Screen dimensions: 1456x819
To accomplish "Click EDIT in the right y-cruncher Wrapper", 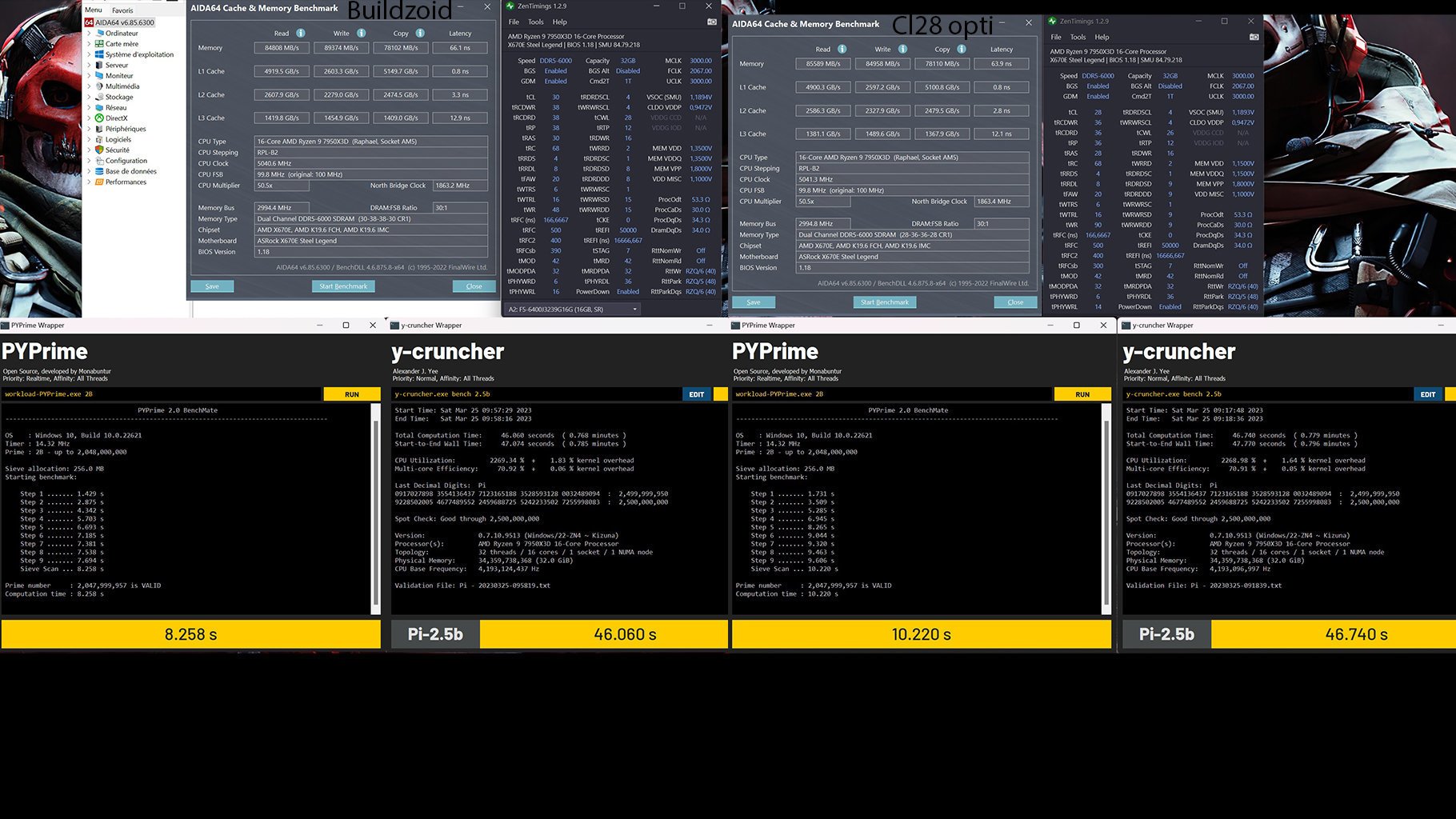I will tap(1428, 394).
